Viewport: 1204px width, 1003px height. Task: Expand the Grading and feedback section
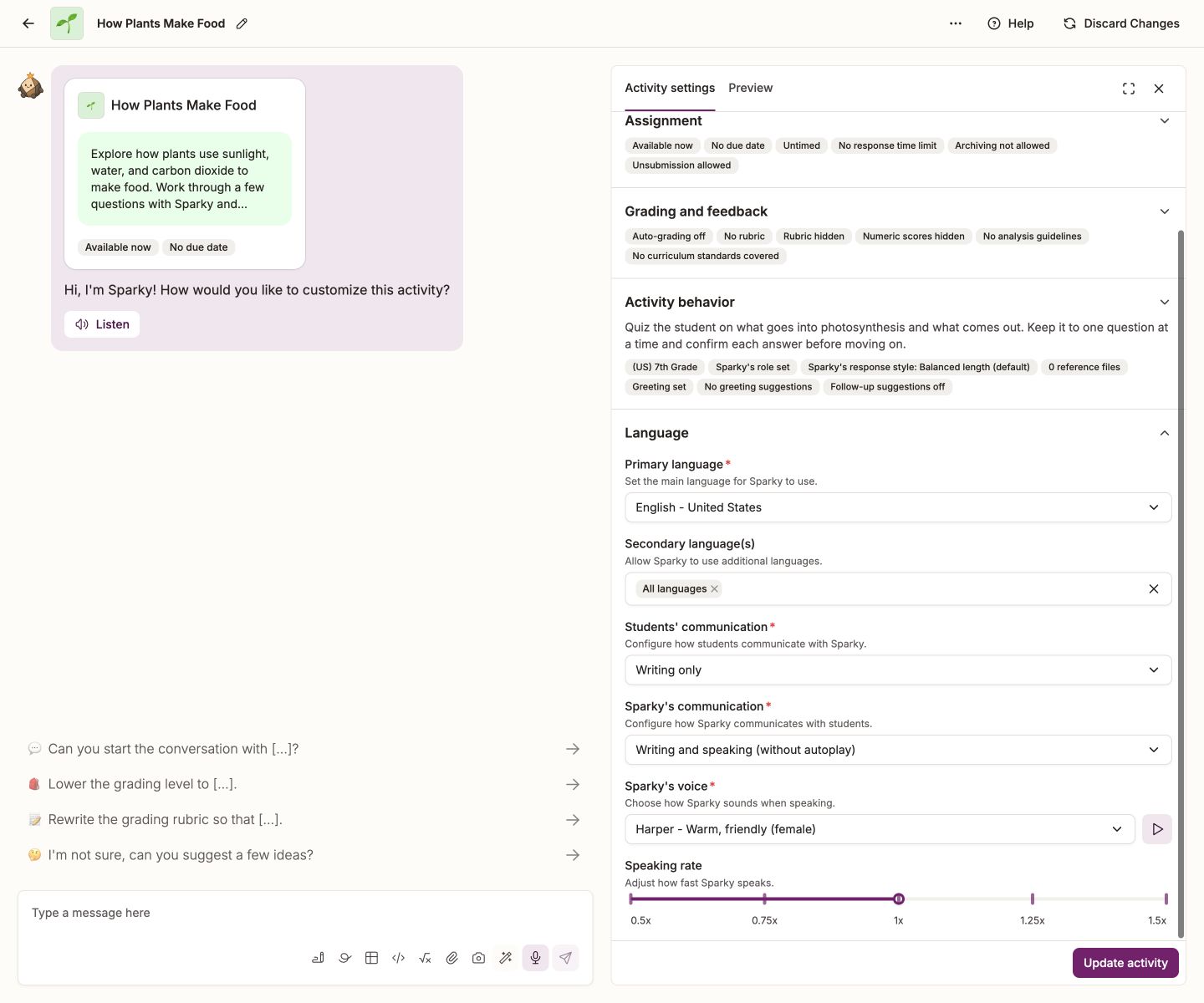coord(1165,211)
